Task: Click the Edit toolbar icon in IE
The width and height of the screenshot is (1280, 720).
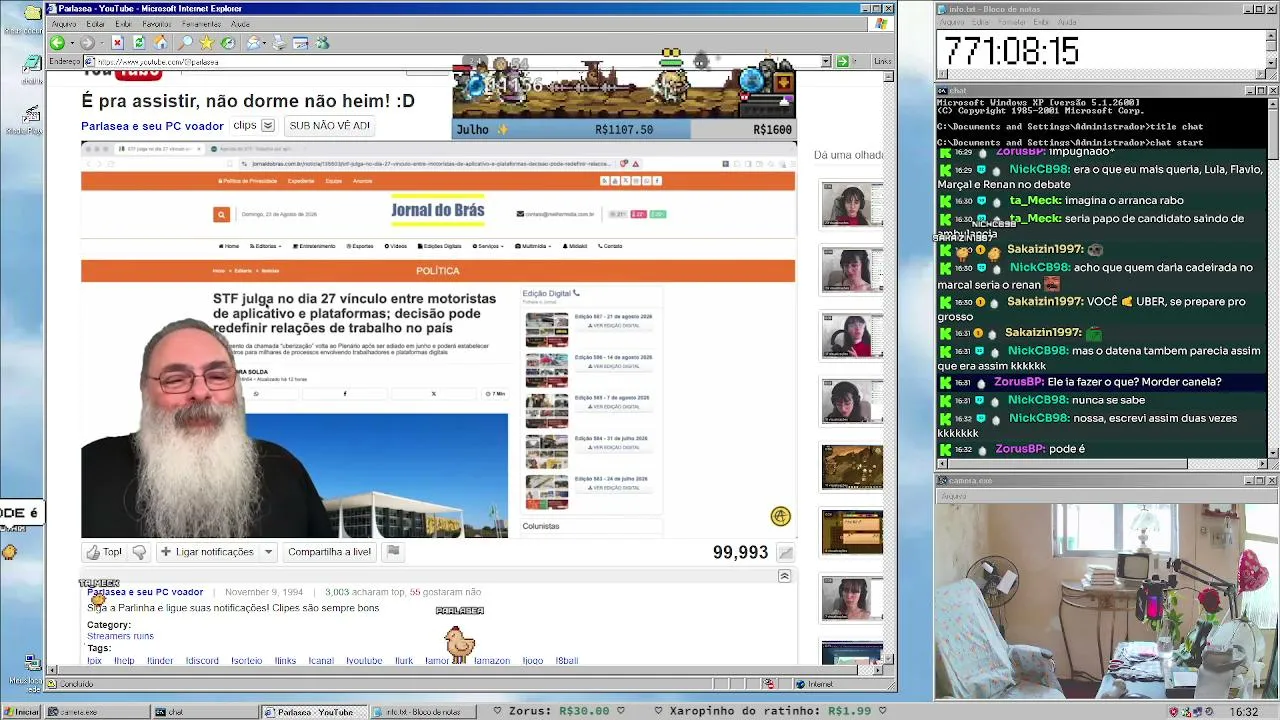Action: pos(300,43)
